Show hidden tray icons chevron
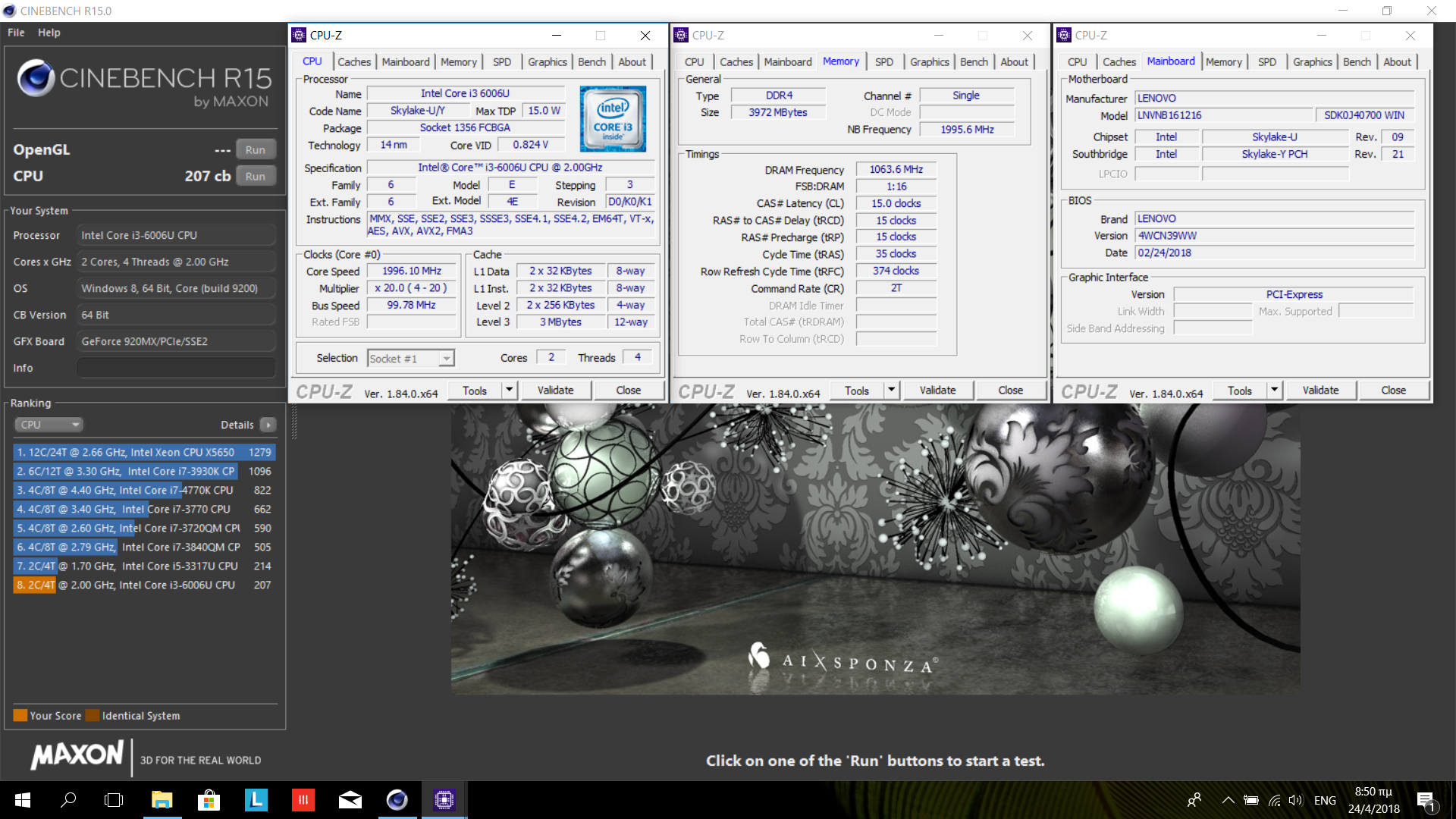Screen dimensions: 1456x819 pyautogui.click(x=1228, y=800)
